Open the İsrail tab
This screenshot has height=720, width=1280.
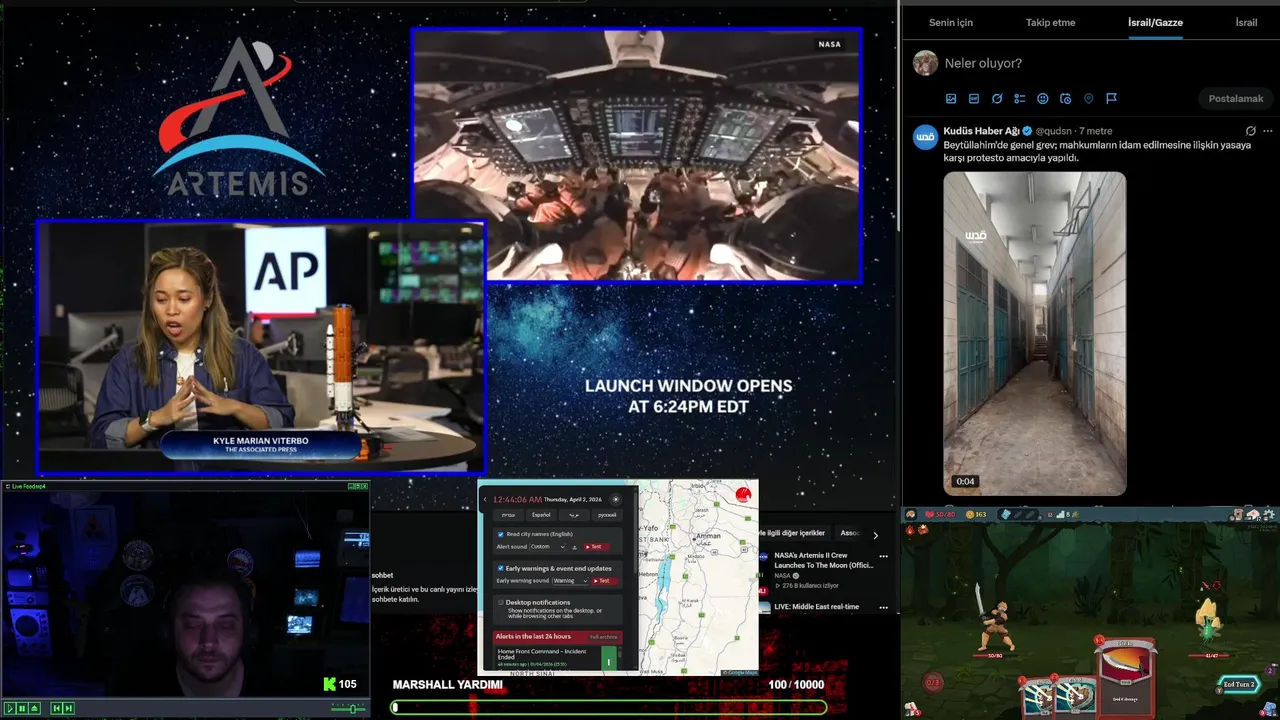1246,22
